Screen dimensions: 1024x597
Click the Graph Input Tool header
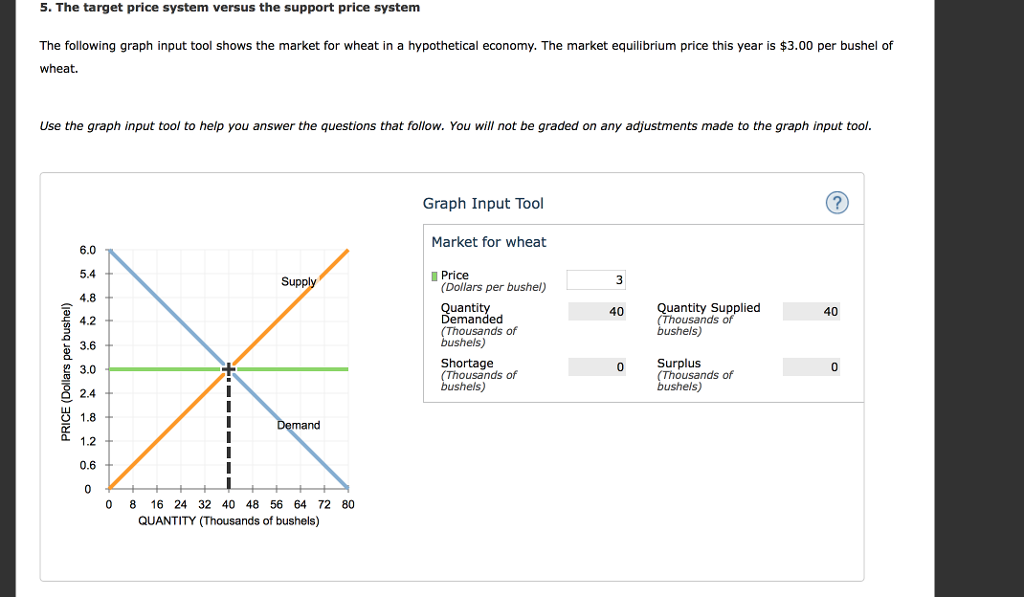click(x=483, y=203)
